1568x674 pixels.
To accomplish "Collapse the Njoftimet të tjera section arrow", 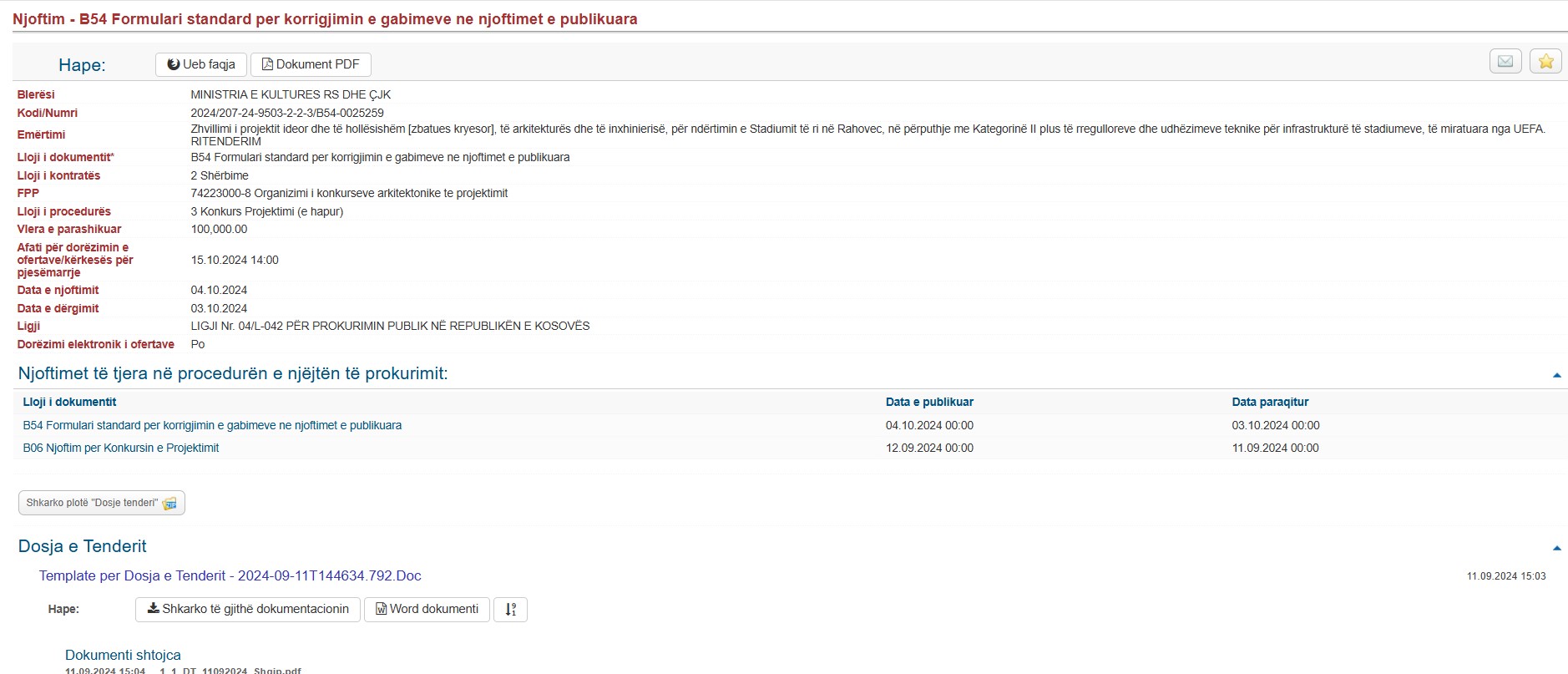I will (x=1556, y=375).
